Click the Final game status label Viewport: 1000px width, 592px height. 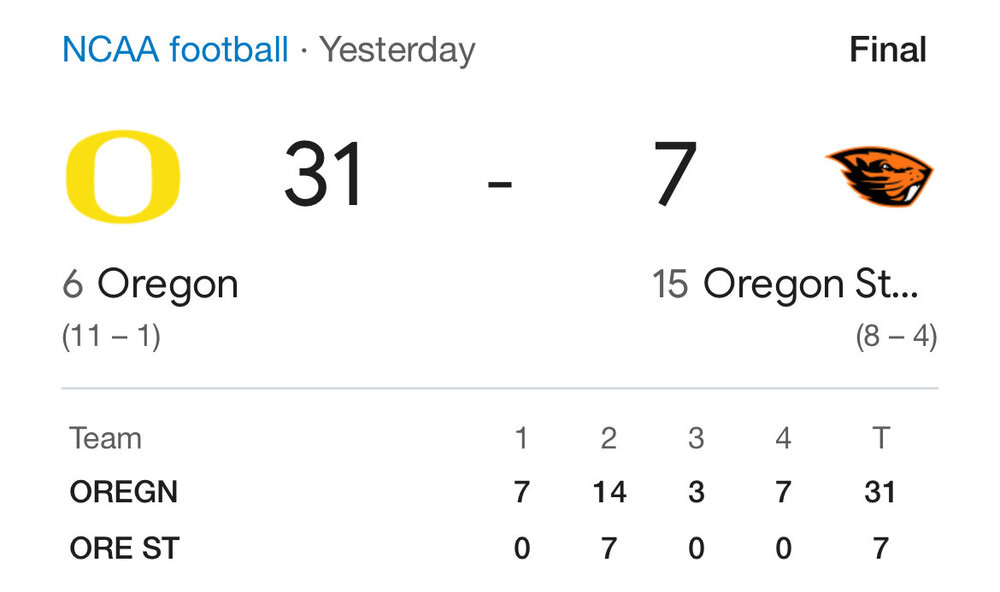pyautogui.click(x=887, y=49)
